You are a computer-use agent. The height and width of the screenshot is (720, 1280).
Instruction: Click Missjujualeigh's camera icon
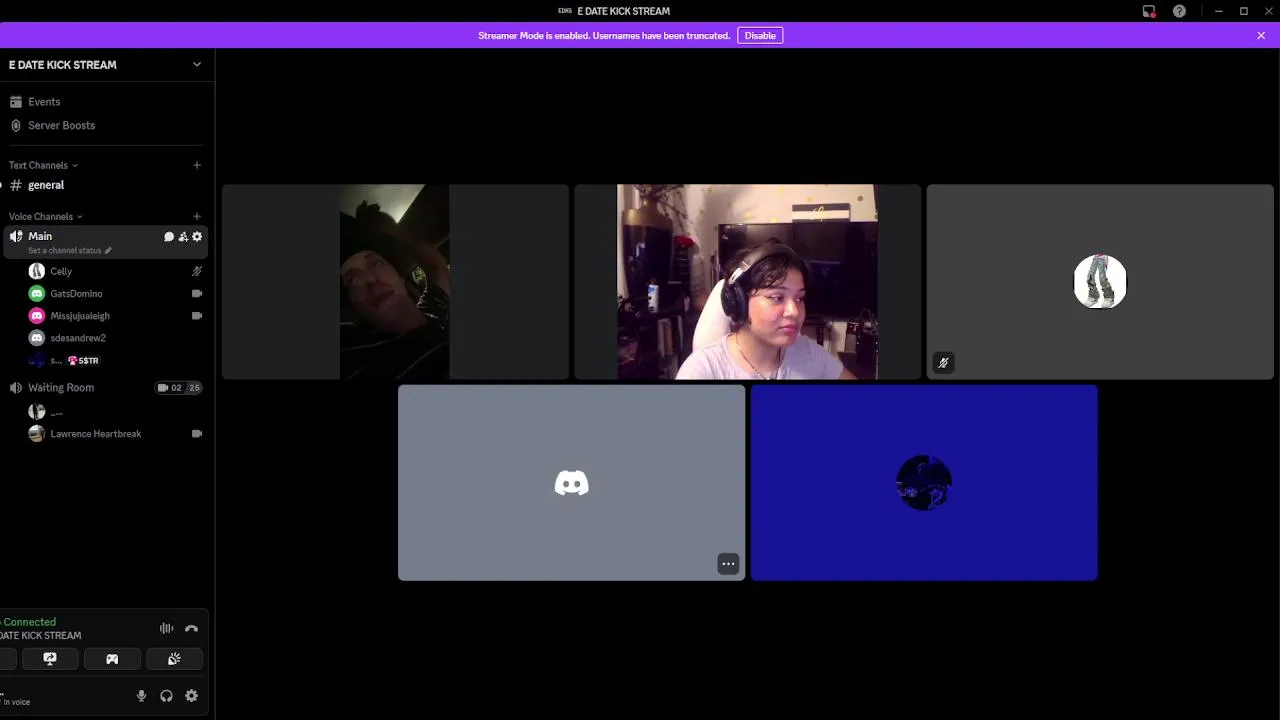pyautogui.click(x=197, y=316)
